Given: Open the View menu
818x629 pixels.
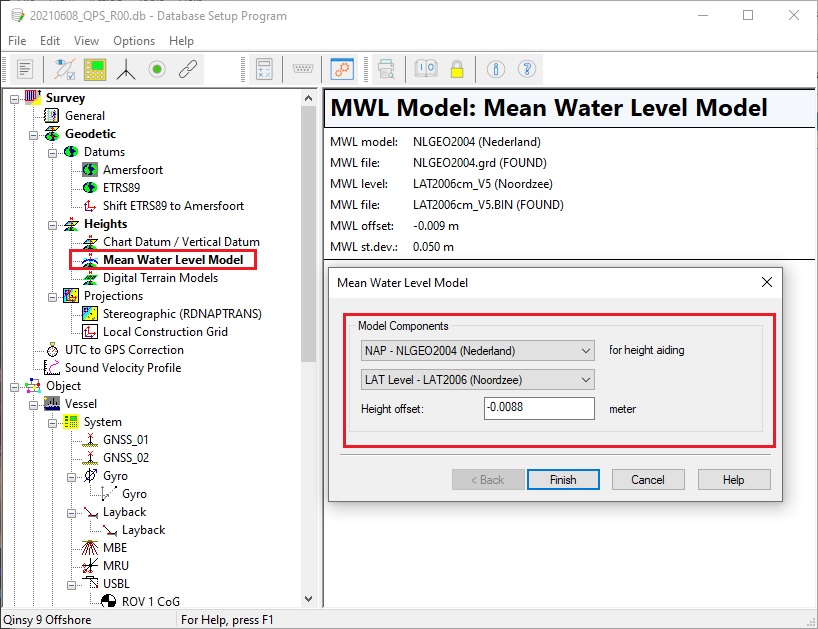Looking at the screenshot, I should [x=85, y=41].
